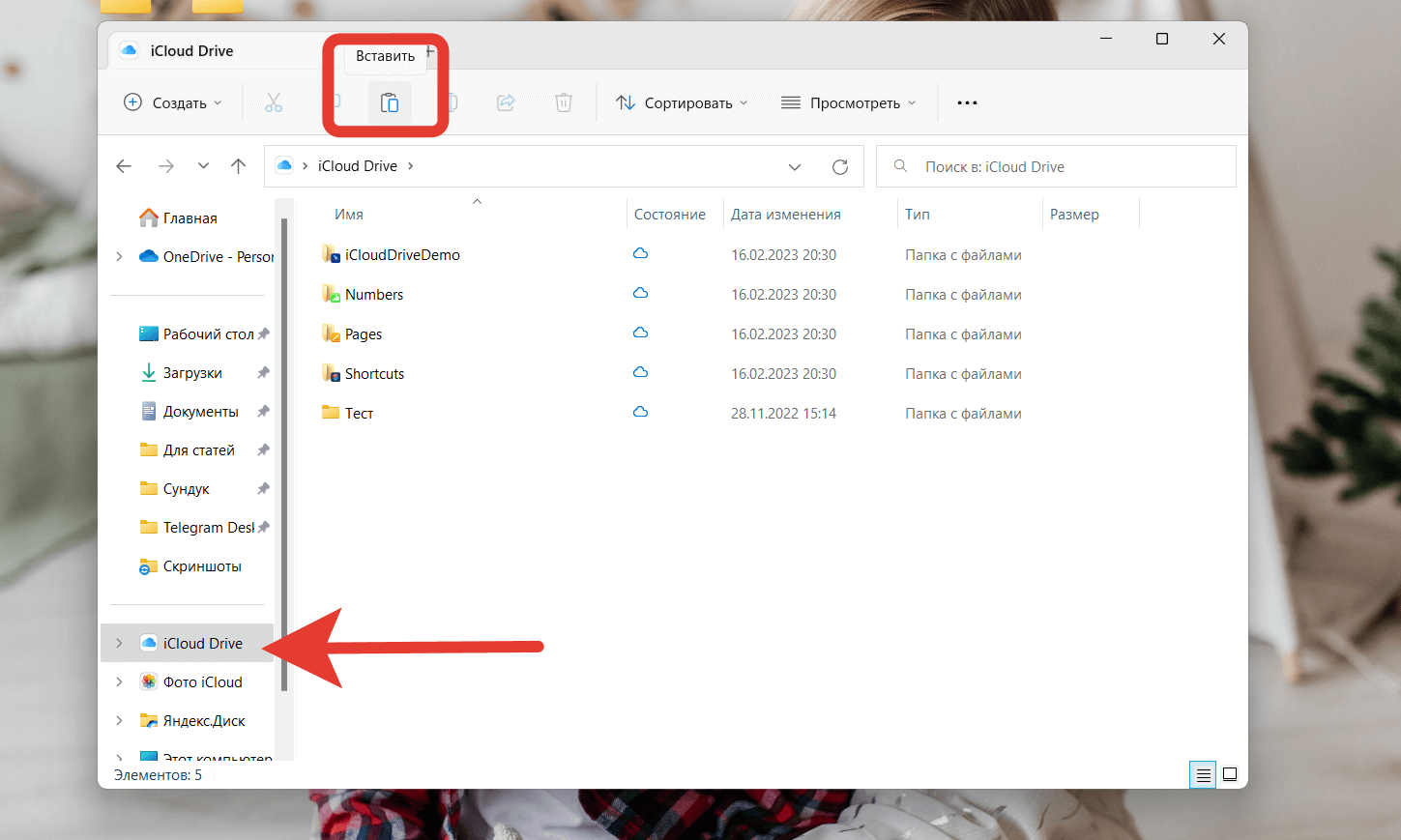Expand the Фото iCloud tree node
Image resolution: width=1401 pixels, height=840 pixels.
click(x=119, y=681)
